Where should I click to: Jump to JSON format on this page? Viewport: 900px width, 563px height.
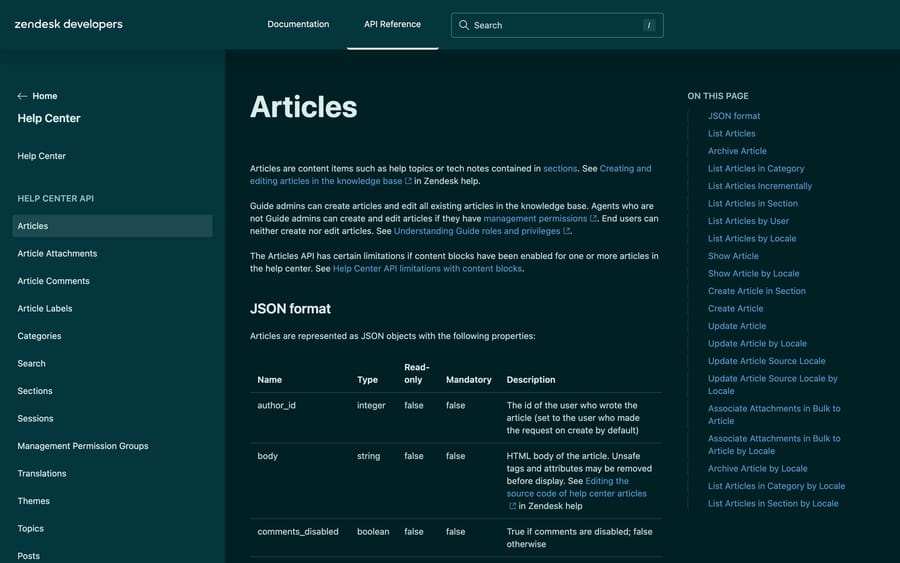tap(734, 116)
